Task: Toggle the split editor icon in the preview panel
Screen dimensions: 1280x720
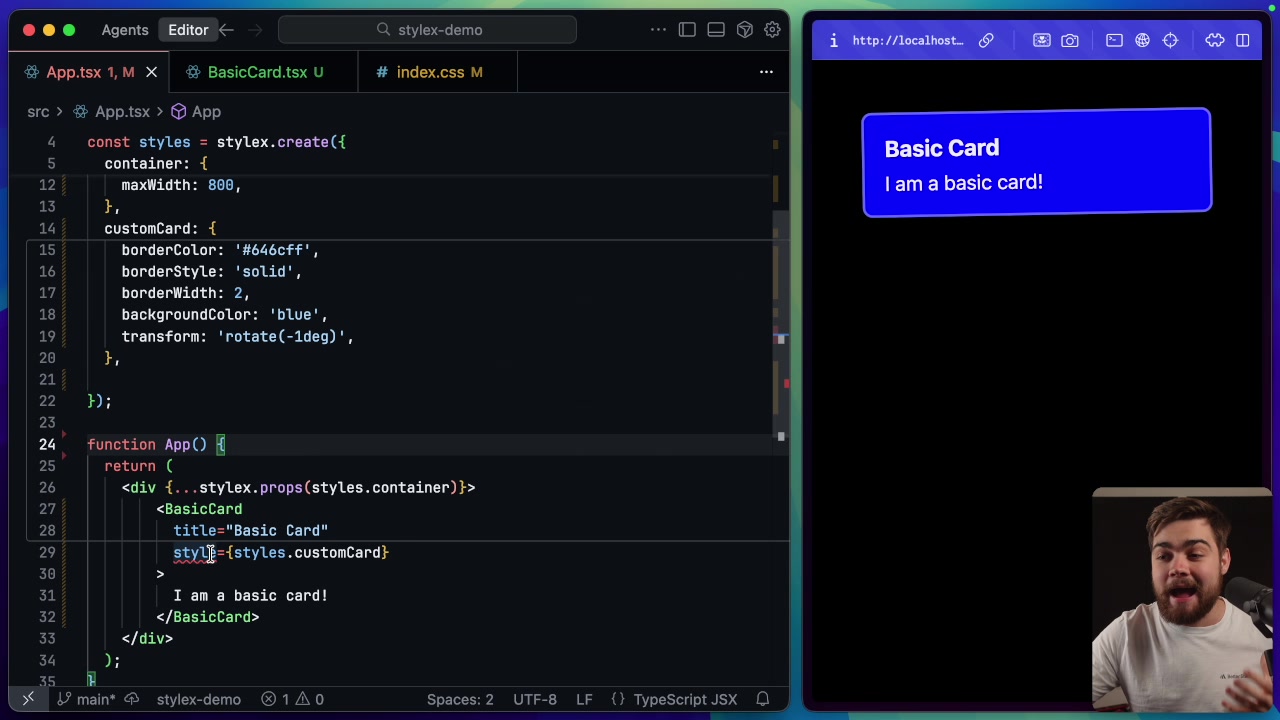Action: [x=1243, y=40]
